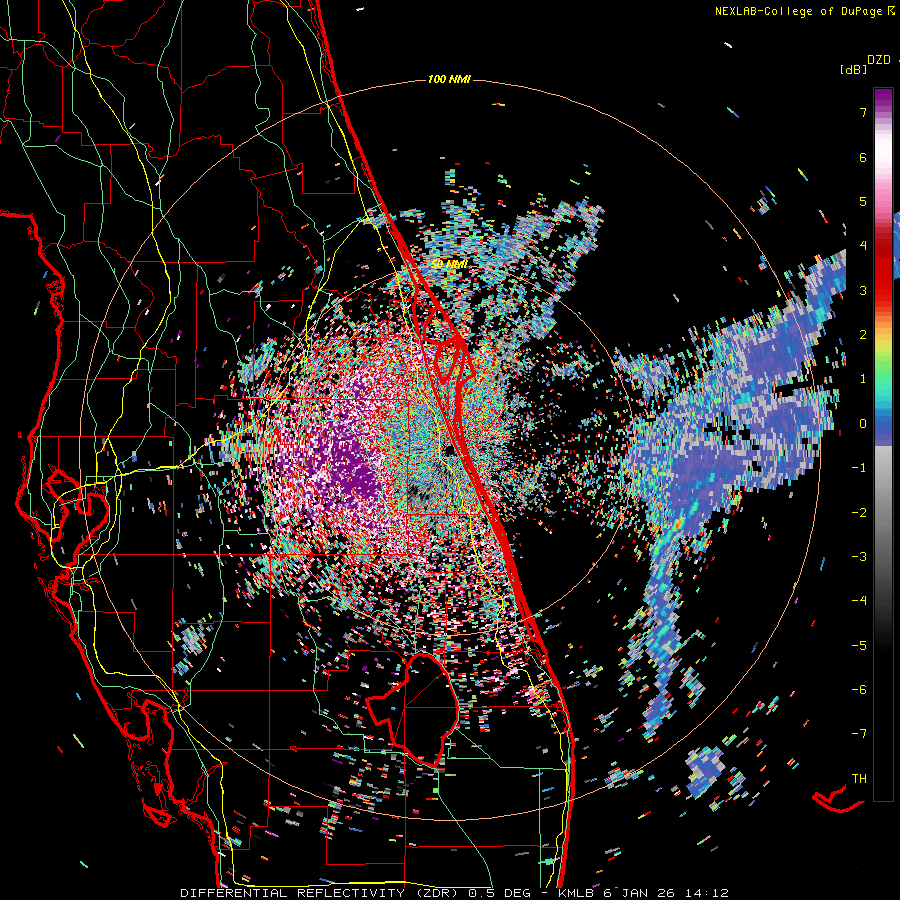This screenshot has height=900, width=900.
Task: Click the 100 NMI range ring label
Action: pyautogui.click(x=449, y=79)
